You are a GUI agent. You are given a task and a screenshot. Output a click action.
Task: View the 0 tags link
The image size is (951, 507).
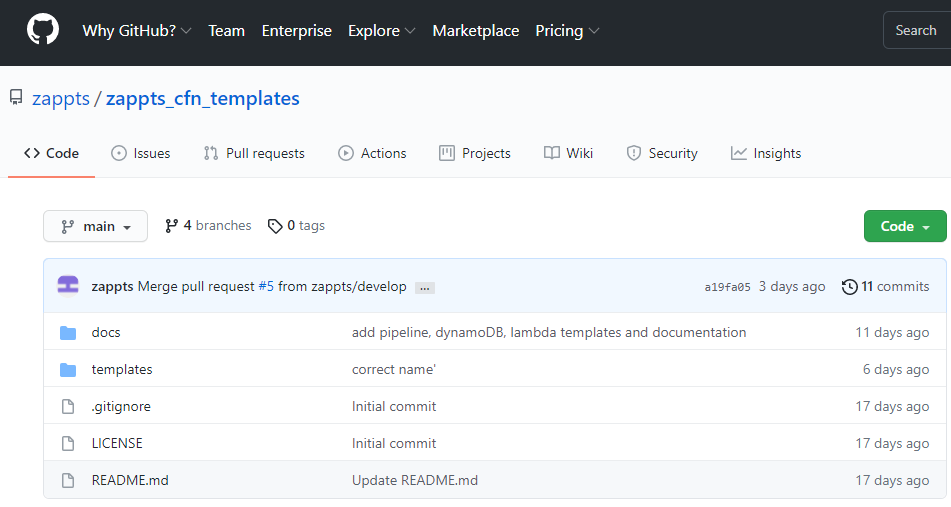(x=297, y=226)
